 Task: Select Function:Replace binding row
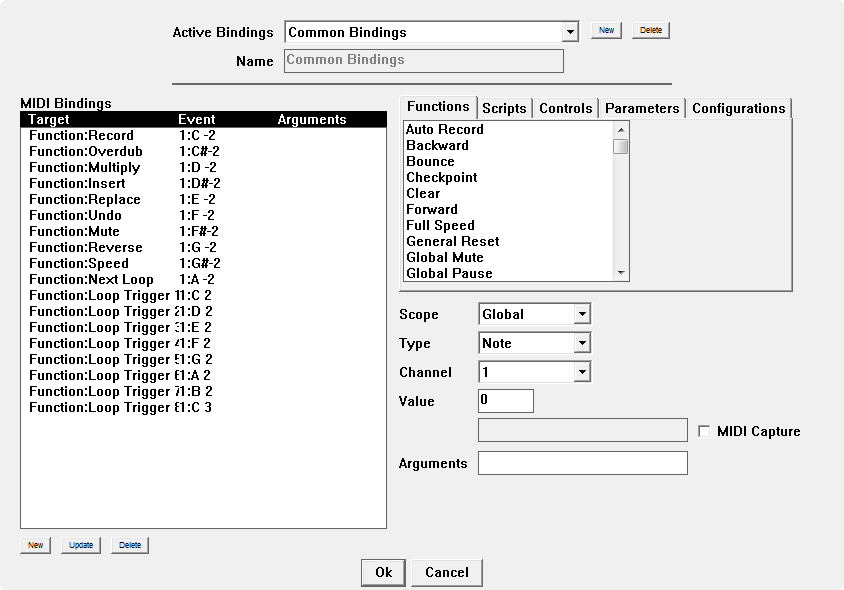(x=203, y=199)
